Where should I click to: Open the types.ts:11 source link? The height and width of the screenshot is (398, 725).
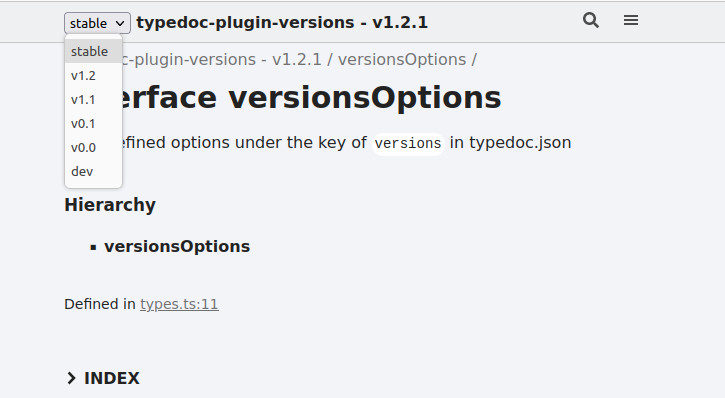point(179,304)
